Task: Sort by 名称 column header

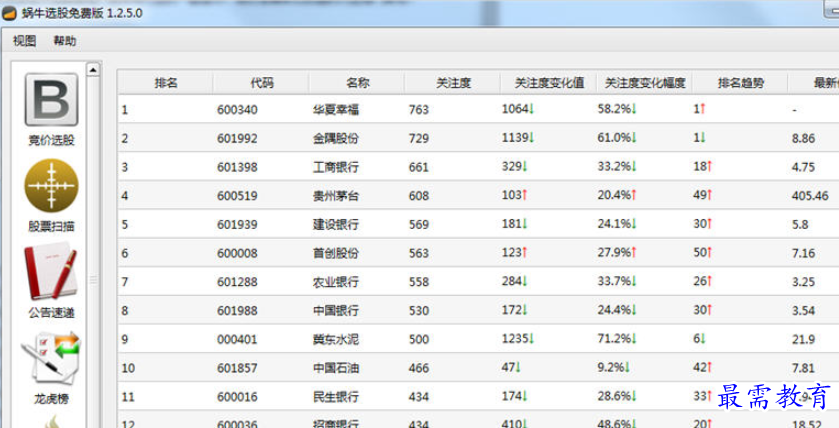Action: pyautogui.click(x=357, y=83)
